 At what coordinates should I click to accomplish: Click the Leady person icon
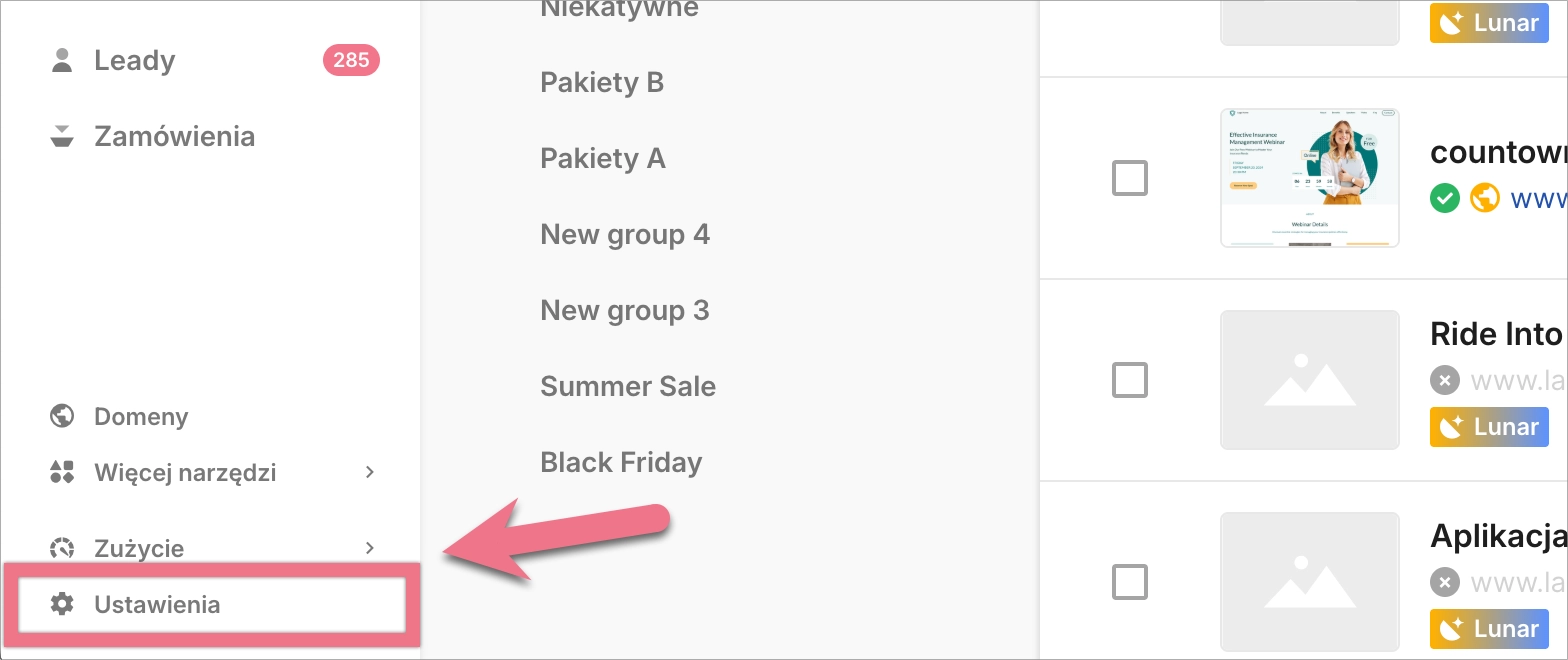tap(62, 60)
